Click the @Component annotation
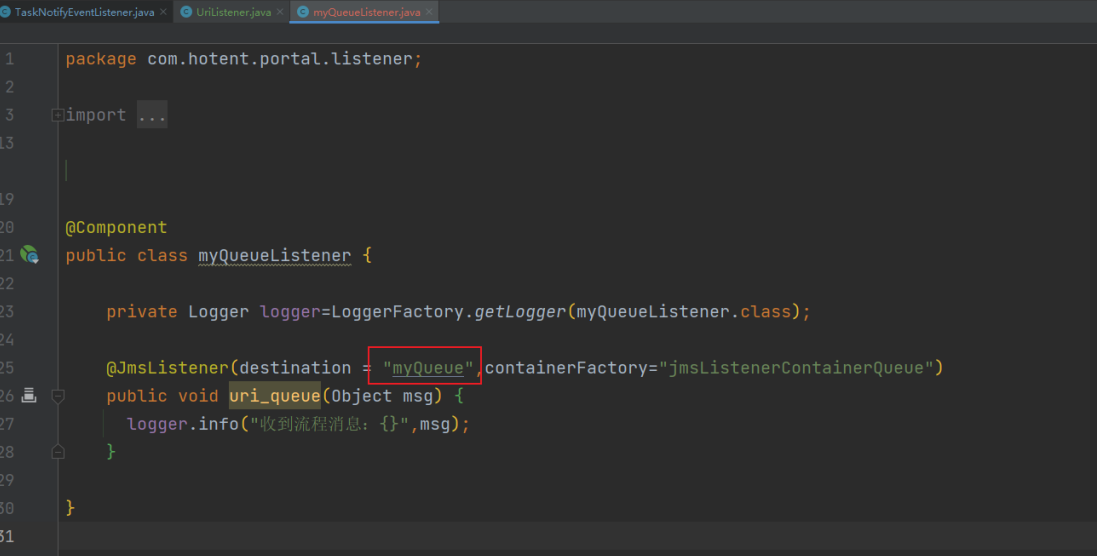1097x556 pixels. (116, 227)
